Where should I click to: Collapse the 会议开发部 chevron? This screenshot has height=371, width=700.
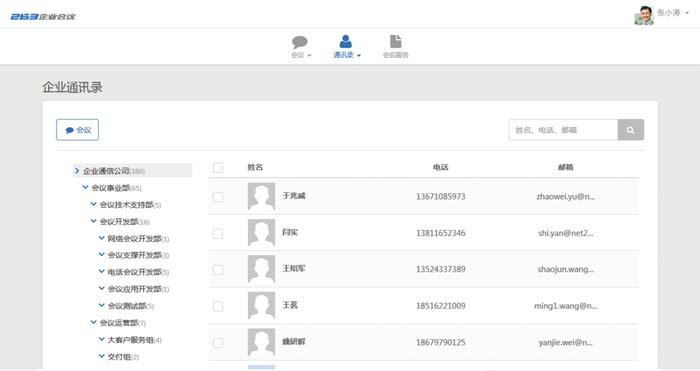(x=93, y=221)
